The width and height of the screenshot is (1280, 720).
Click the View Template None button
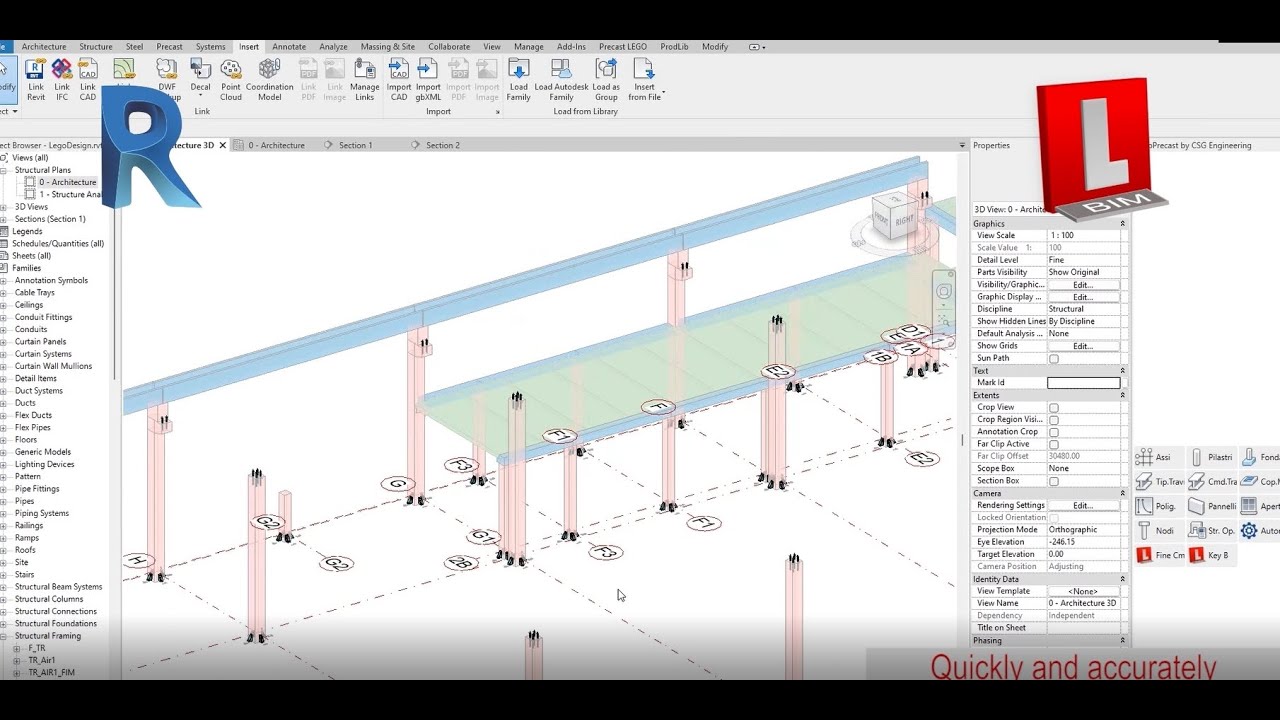[1083, 591]
